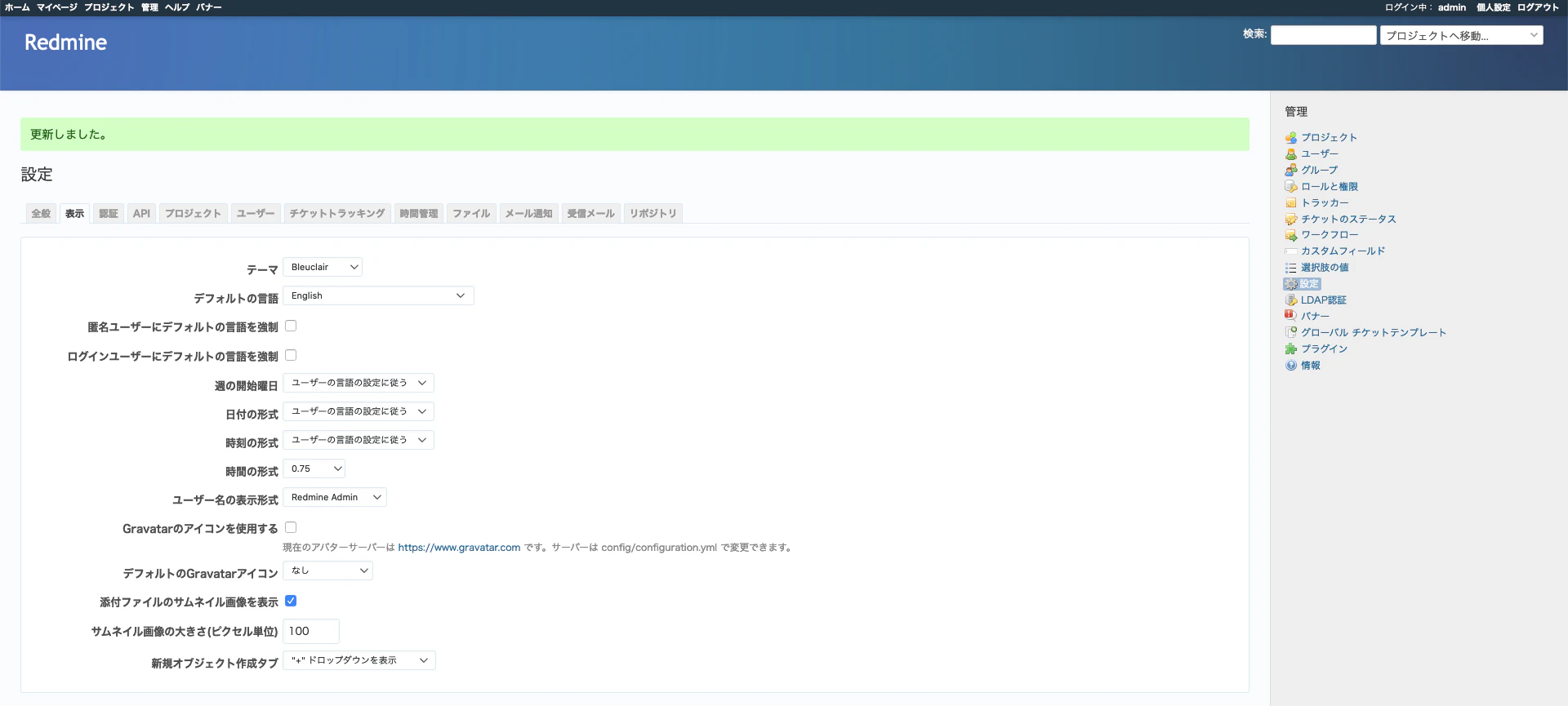Click the トラッカー icon in sidebar
This screenshot has height=706, width=1568.
1290,203
